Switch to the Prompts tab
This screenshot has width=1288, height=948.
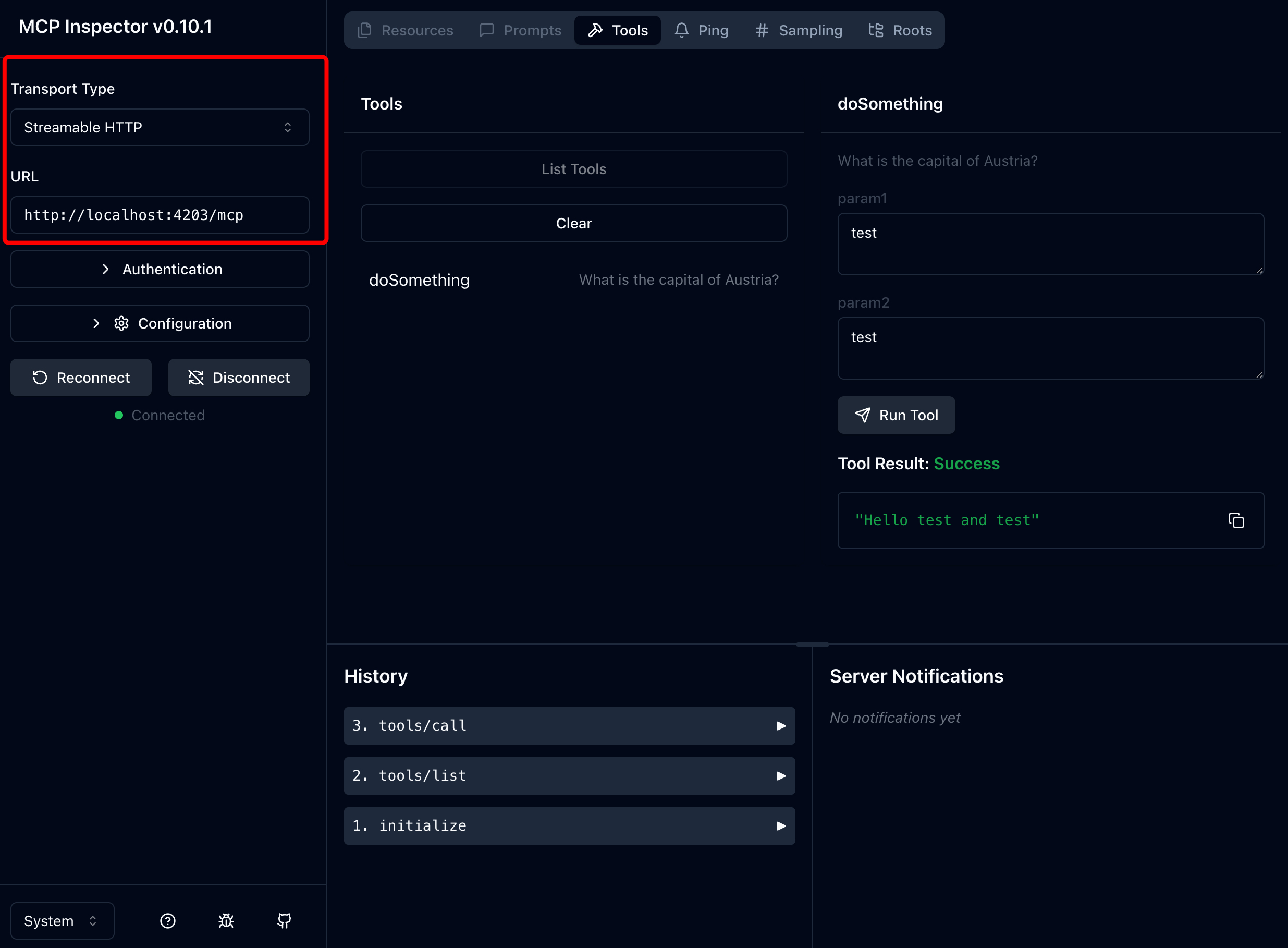[x=520, y=30]
